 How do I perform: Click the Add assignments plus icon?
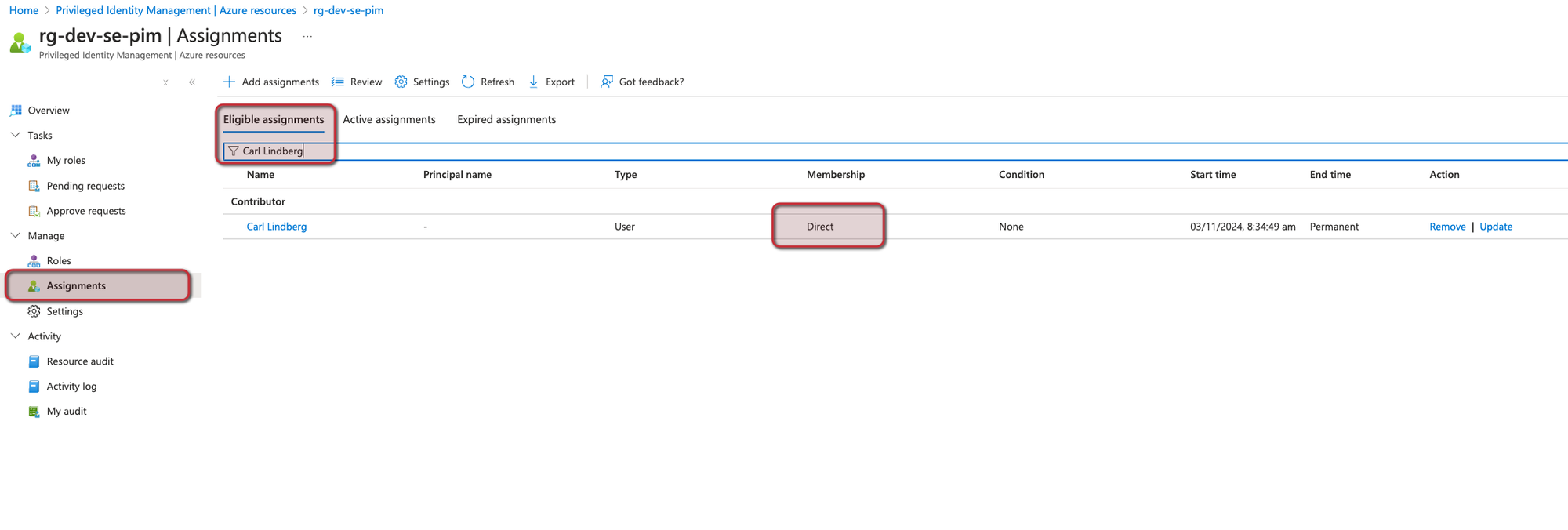(x=229, y=82)
